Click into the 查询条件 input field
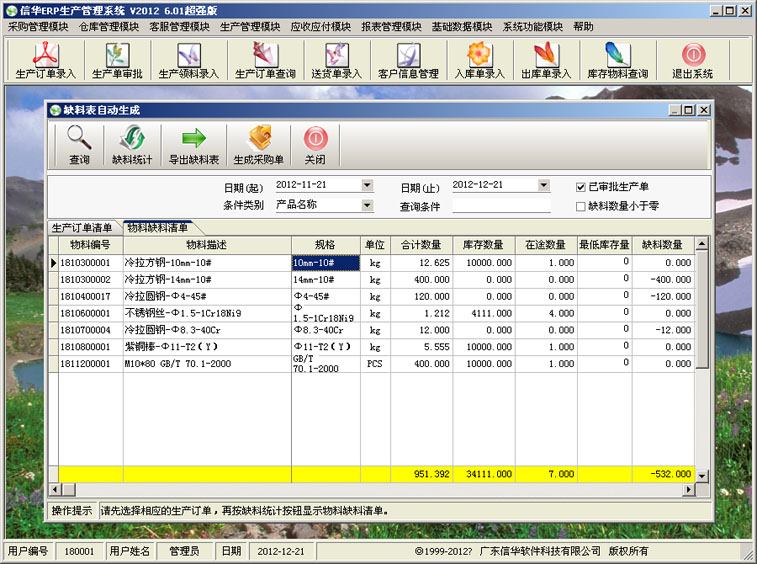The height and width of the screenshot is (564, 757). click(x=502, y=206)
